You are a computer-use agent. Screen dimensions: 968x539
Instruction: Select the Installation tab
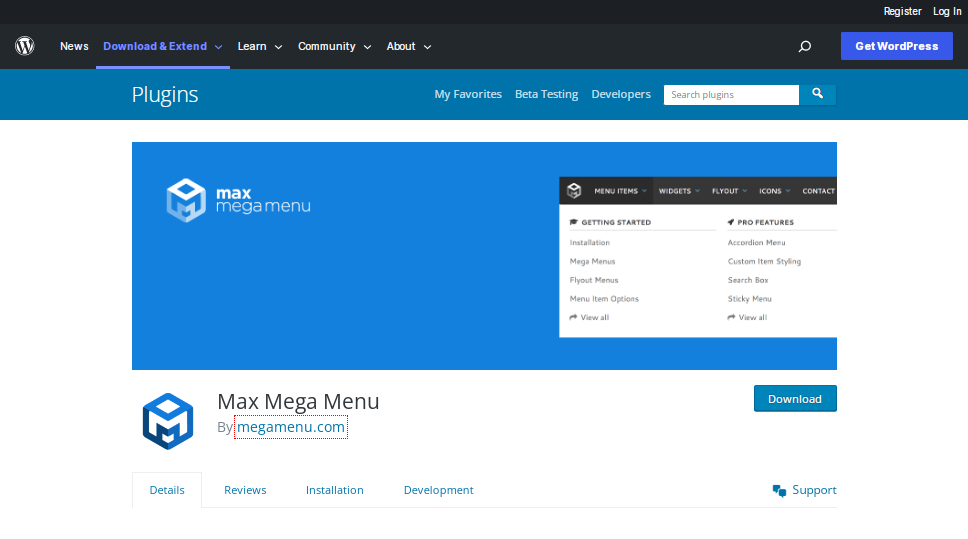334,490
